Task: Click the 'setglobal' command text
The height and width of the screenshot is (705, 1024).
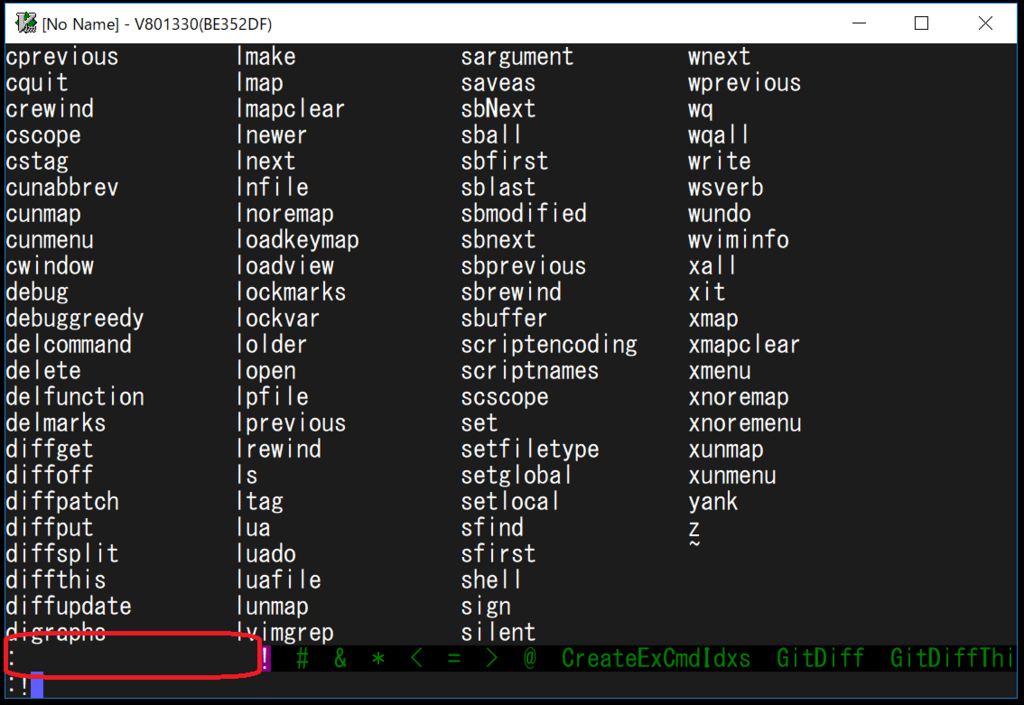Action: 517,475
